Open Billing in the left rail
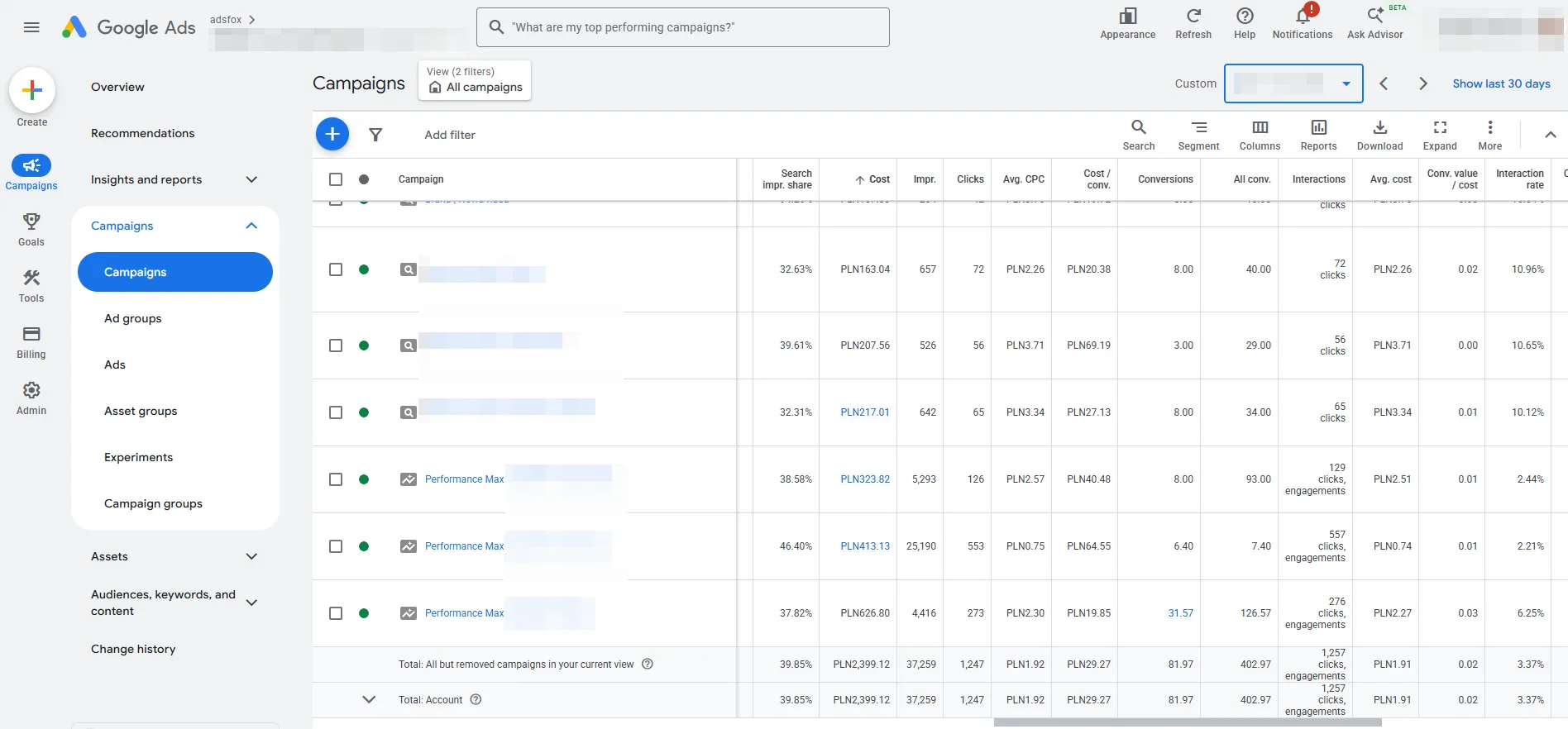 coord(31,342)
